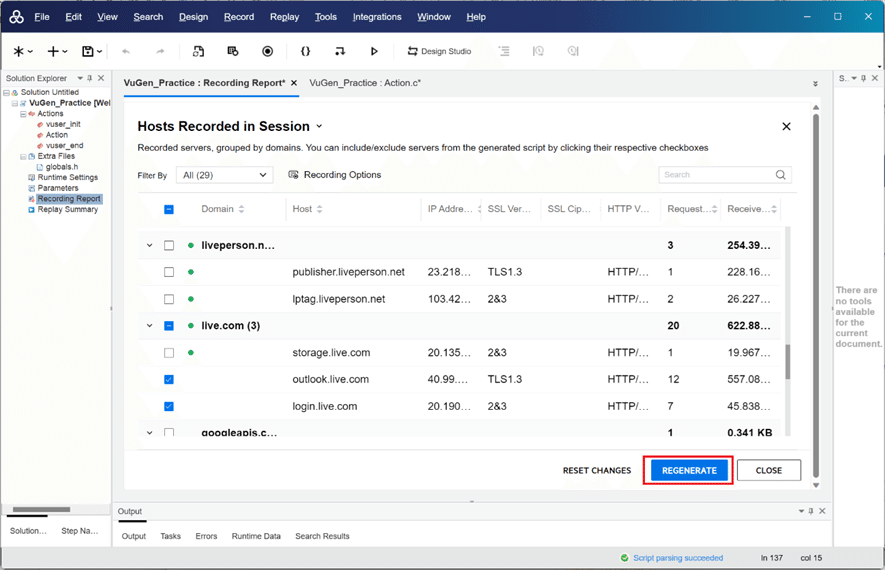Uncheck the outlook.live.com checkbox
Viewport: 885px width, 570px height.
click(169, 379)
